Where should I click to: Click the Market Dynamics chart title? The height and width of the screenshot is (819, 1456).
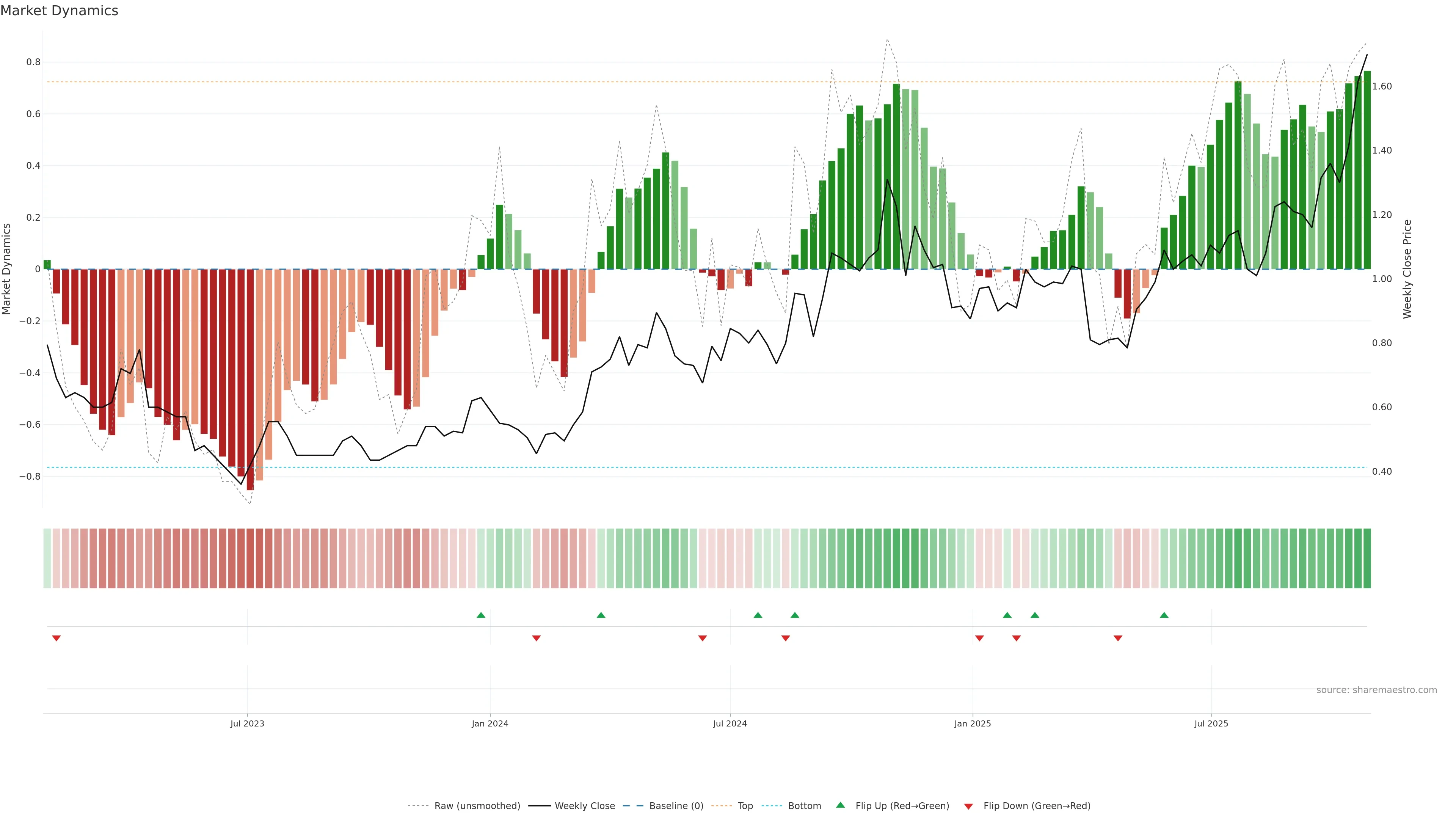60,11
